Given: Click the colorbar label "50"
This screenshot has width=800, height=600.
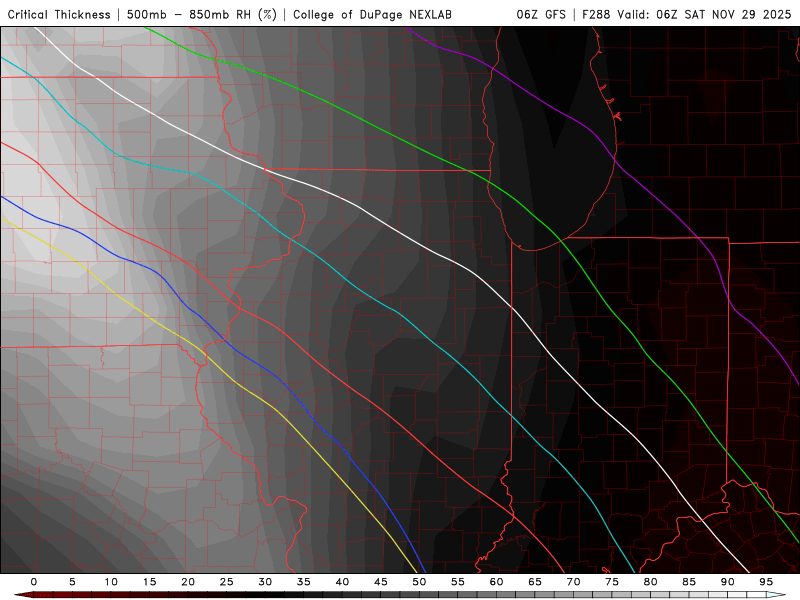Looking at the screenshot, I should [419, 582].
